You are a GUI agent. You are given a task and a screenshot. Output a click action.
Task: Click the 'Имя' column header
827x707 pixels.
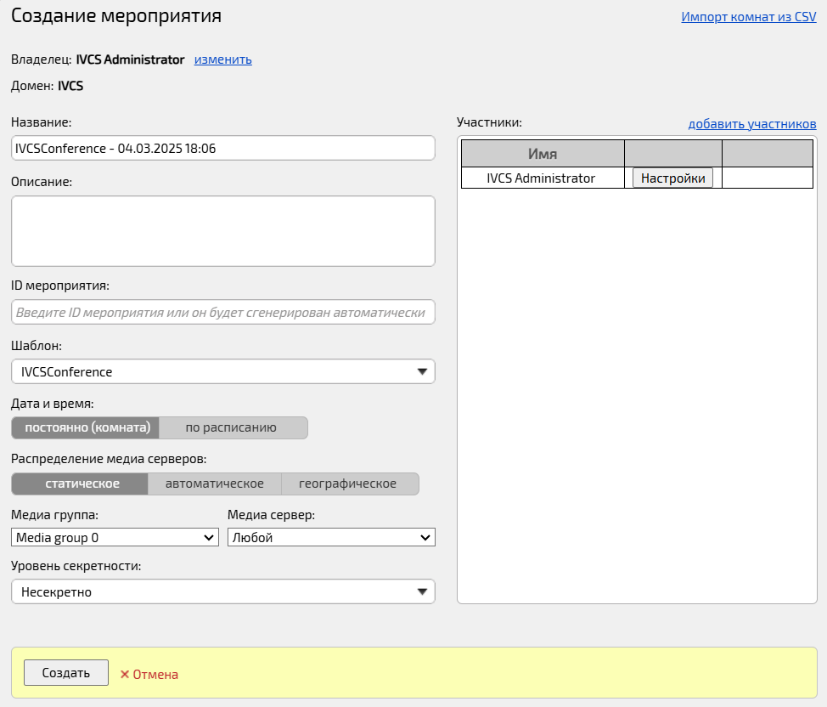(542, 154)
